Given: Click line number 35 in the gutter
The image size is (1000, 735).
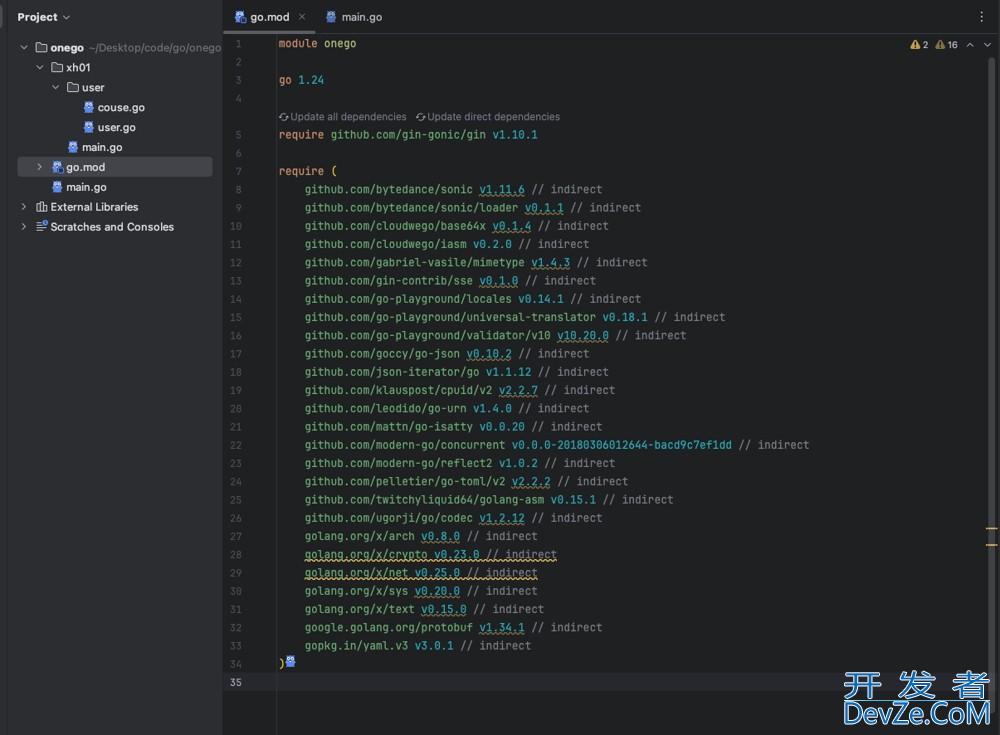Looking at the screenshot, I should pyautogui.click(x=236, y=682).
